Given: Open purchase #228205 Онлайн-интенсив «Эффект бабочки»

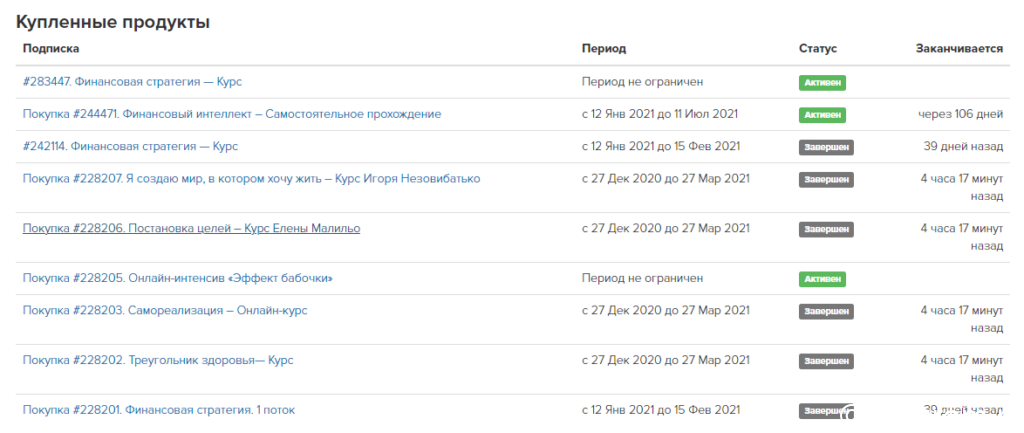Looking at the screenshot, I should coord(178,278).
